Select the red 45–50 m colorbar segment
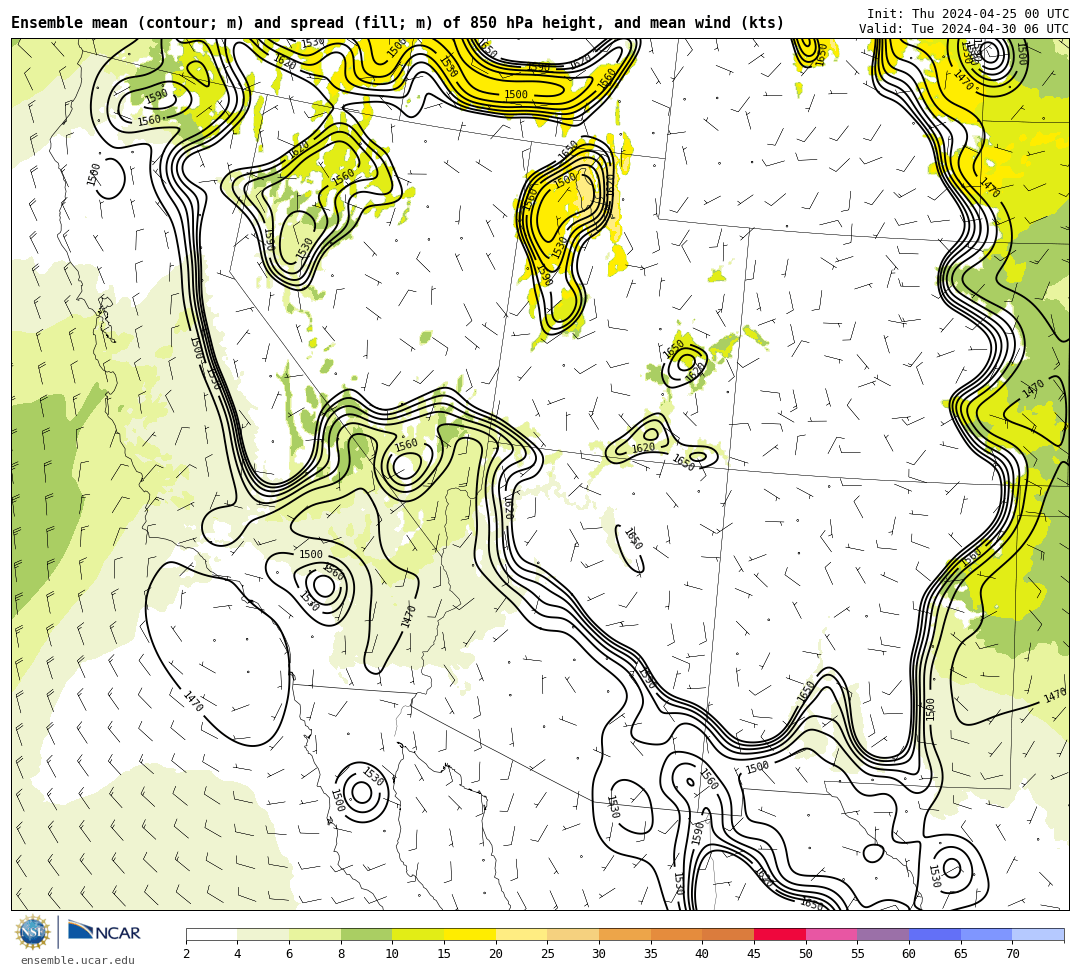This screenshot has width=1080, height=973. [x=780, y=934]
